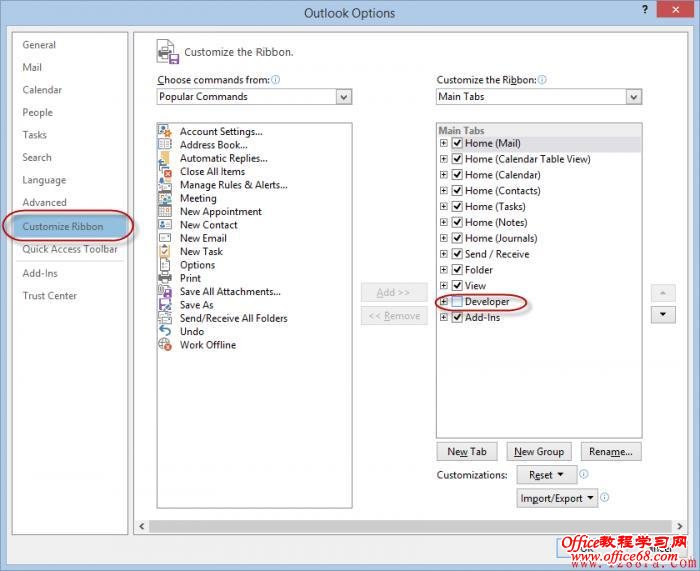Click the Close All Items icon
This screenshot has width=700, height=571.
[x=165, y=171]
